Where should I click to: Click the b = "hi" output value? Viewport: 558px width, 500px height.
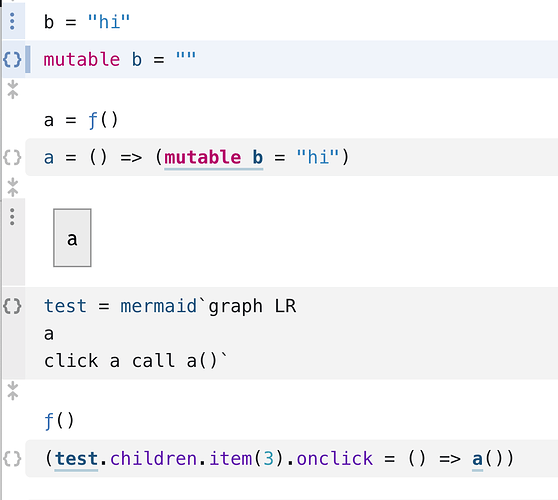[87, 22]
